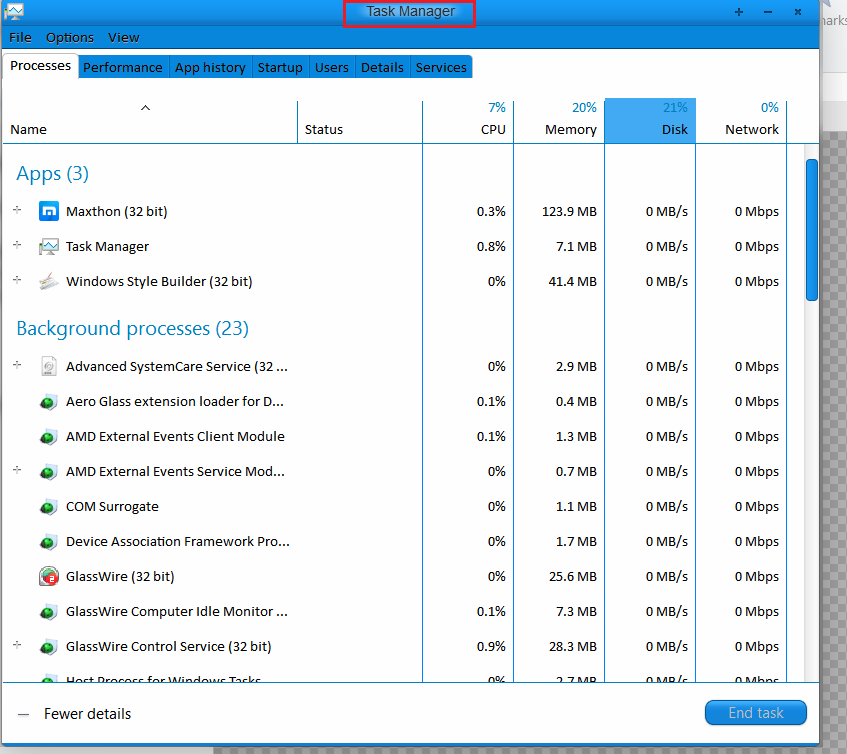Click the COM Surrogate process icon
This screenshot has height=754, width=847.
[x=49, y=507]
